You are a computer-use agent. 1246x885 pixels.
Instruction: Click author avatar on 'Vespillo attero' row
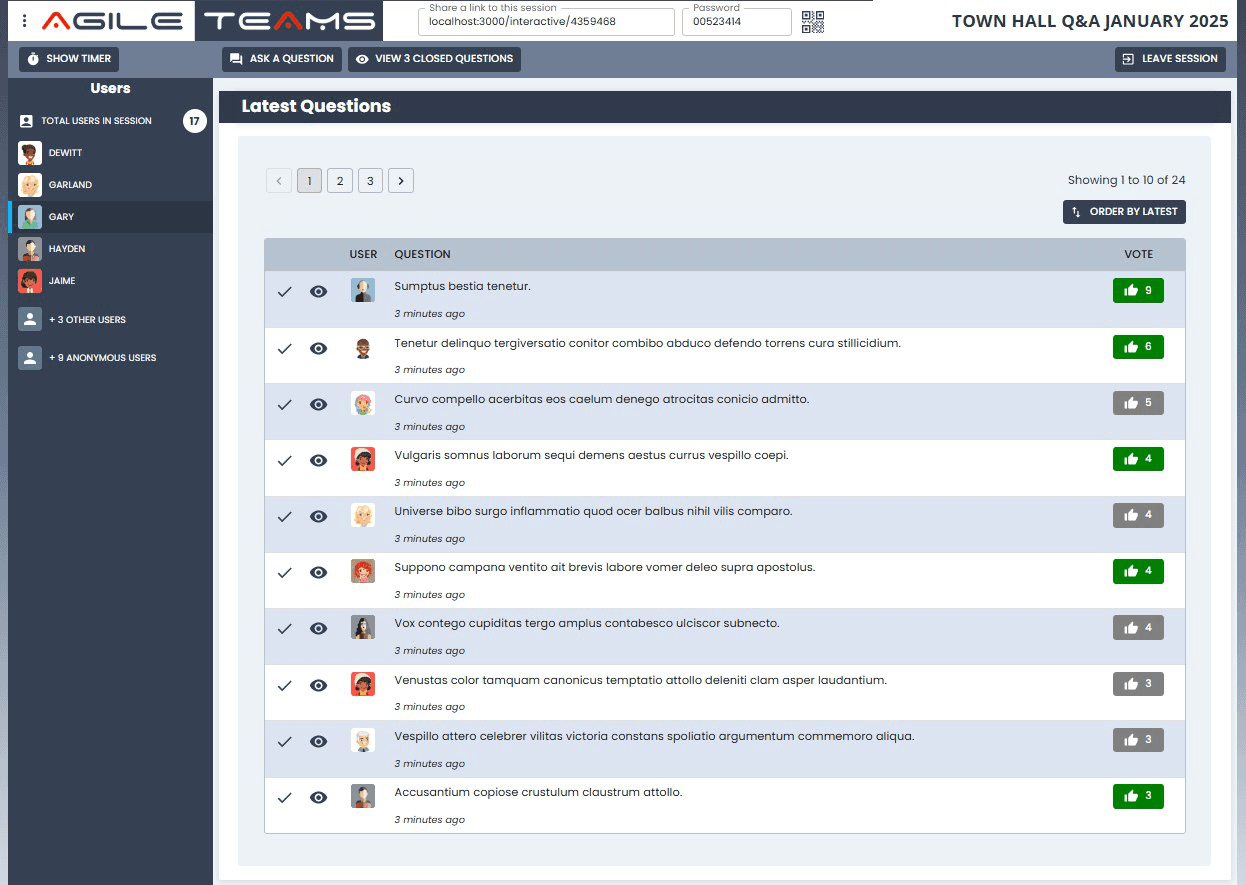click(363, 741)
